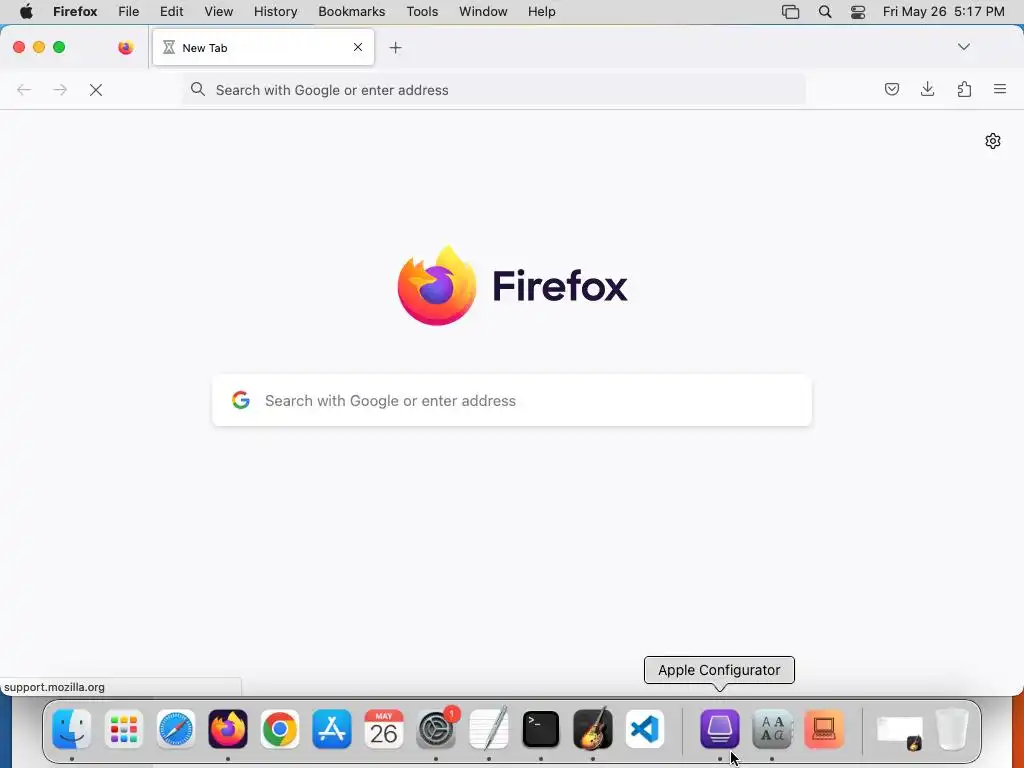
Task: Open the Extensions puzzle-piece button
Action: click(964, 89)
